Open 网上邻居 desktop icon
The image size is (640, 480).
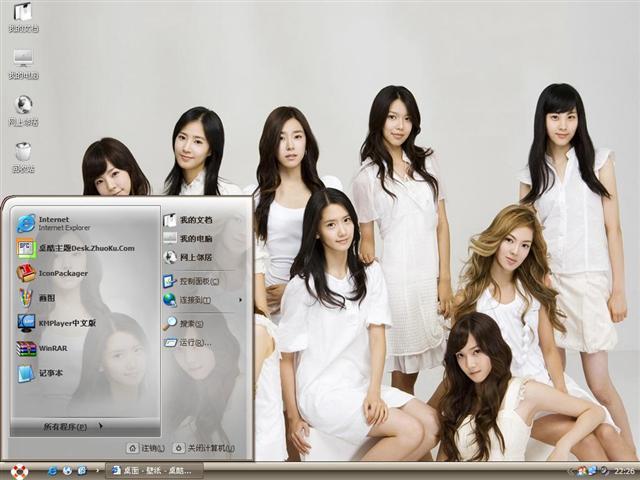(x=23, y=106)
